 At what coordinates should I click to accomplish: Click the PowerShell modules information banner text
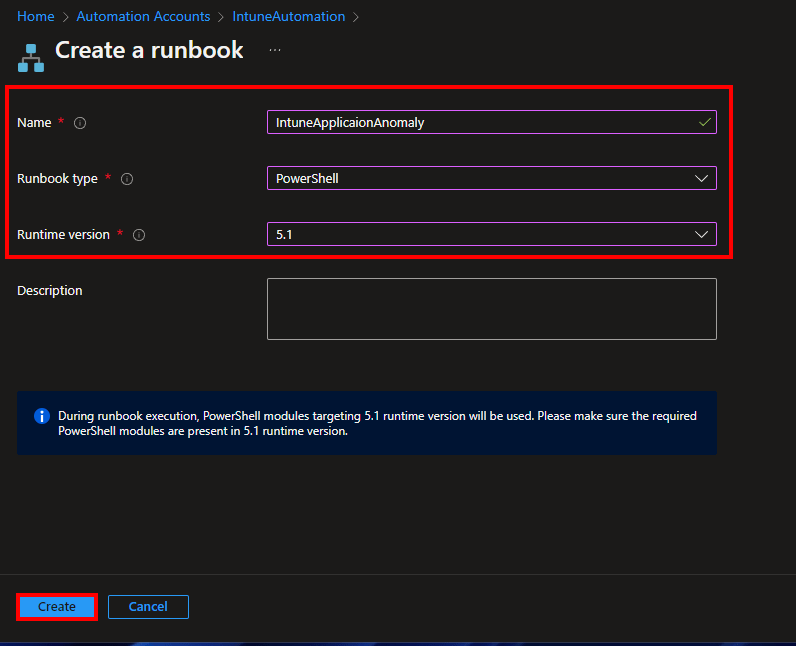pyautogui.click(x=377, y=423)
